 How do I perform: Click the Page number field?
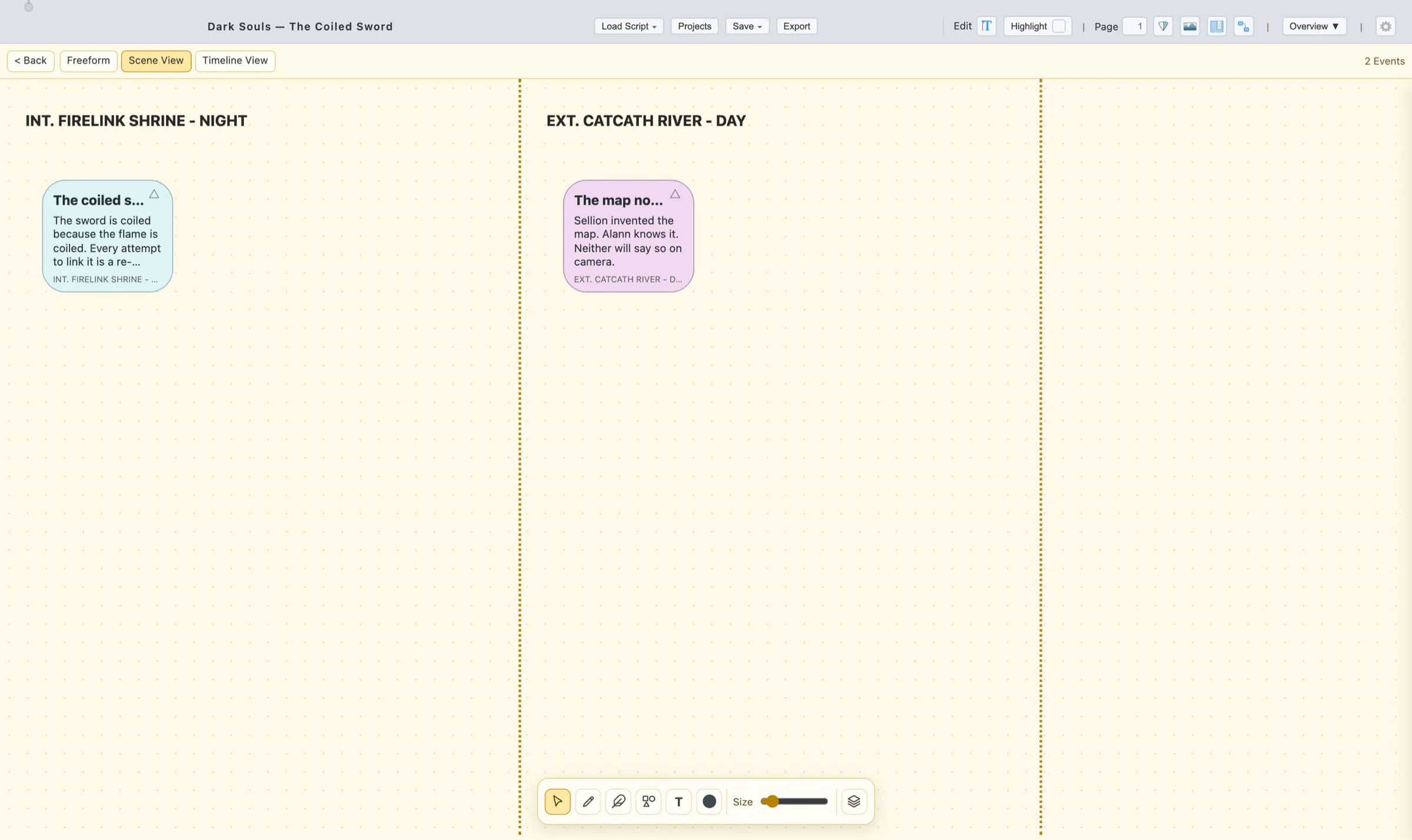click(1134, 26)
